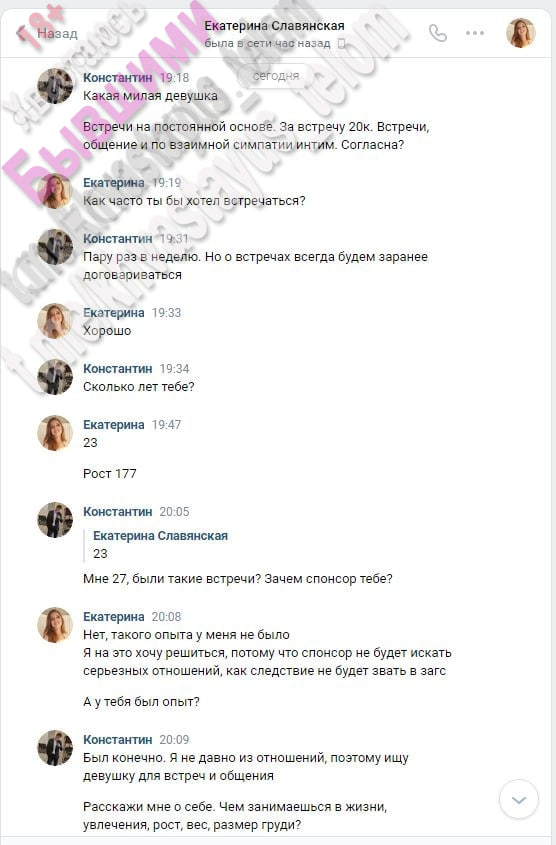Open the three-dots more options menu
This screenshot has height=845, width=556.
coord(475,33)
